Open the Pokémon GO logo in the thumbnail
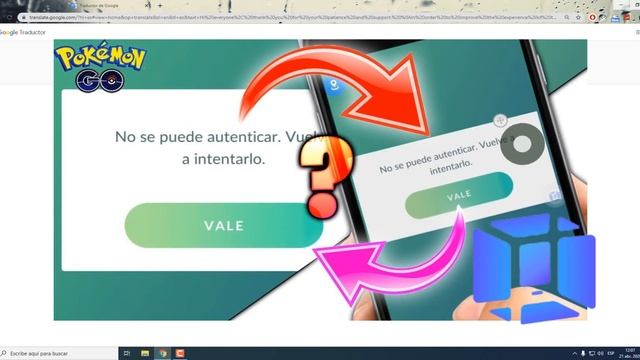Viewport: 640px width, 360px height. (x=100, y=66)
